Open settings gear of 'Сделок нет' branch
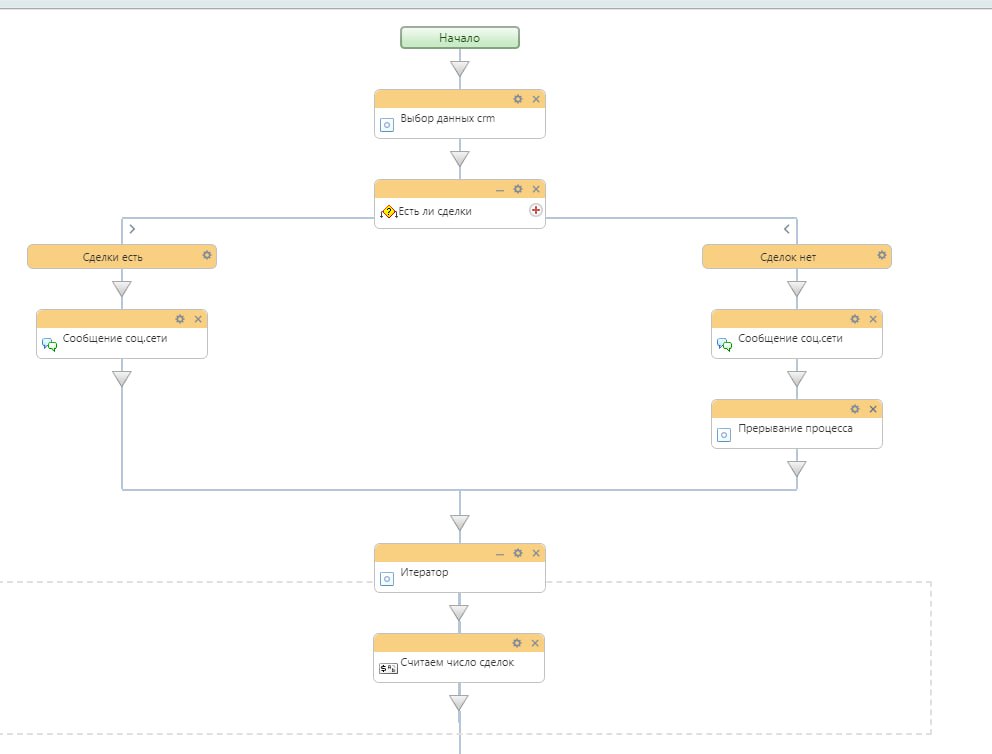This screenshot has height=754, width=992. click(882, 255)
